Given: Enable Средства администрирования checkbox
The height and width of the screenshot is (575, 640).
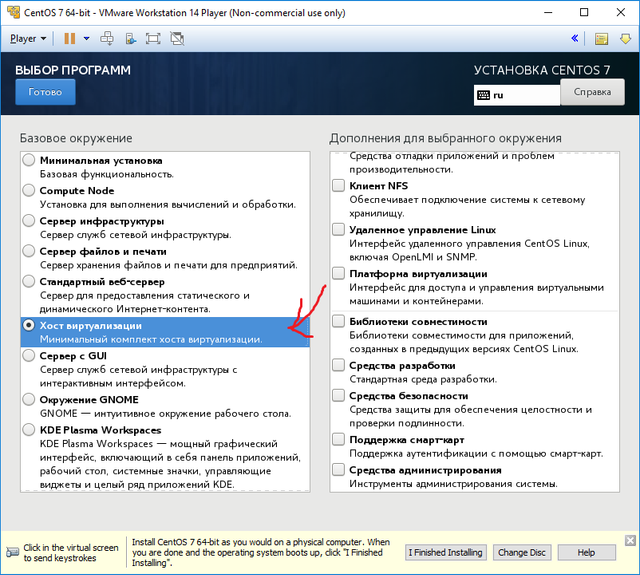Looking at the screenshot, I should point(338,470).
